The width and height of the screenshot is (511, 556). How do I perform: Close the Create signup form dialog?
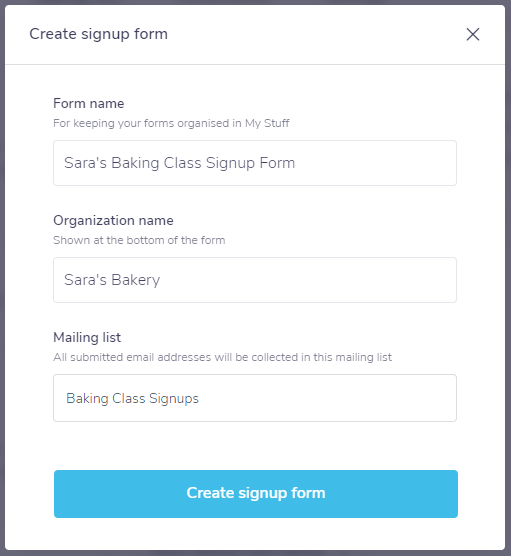472,34
